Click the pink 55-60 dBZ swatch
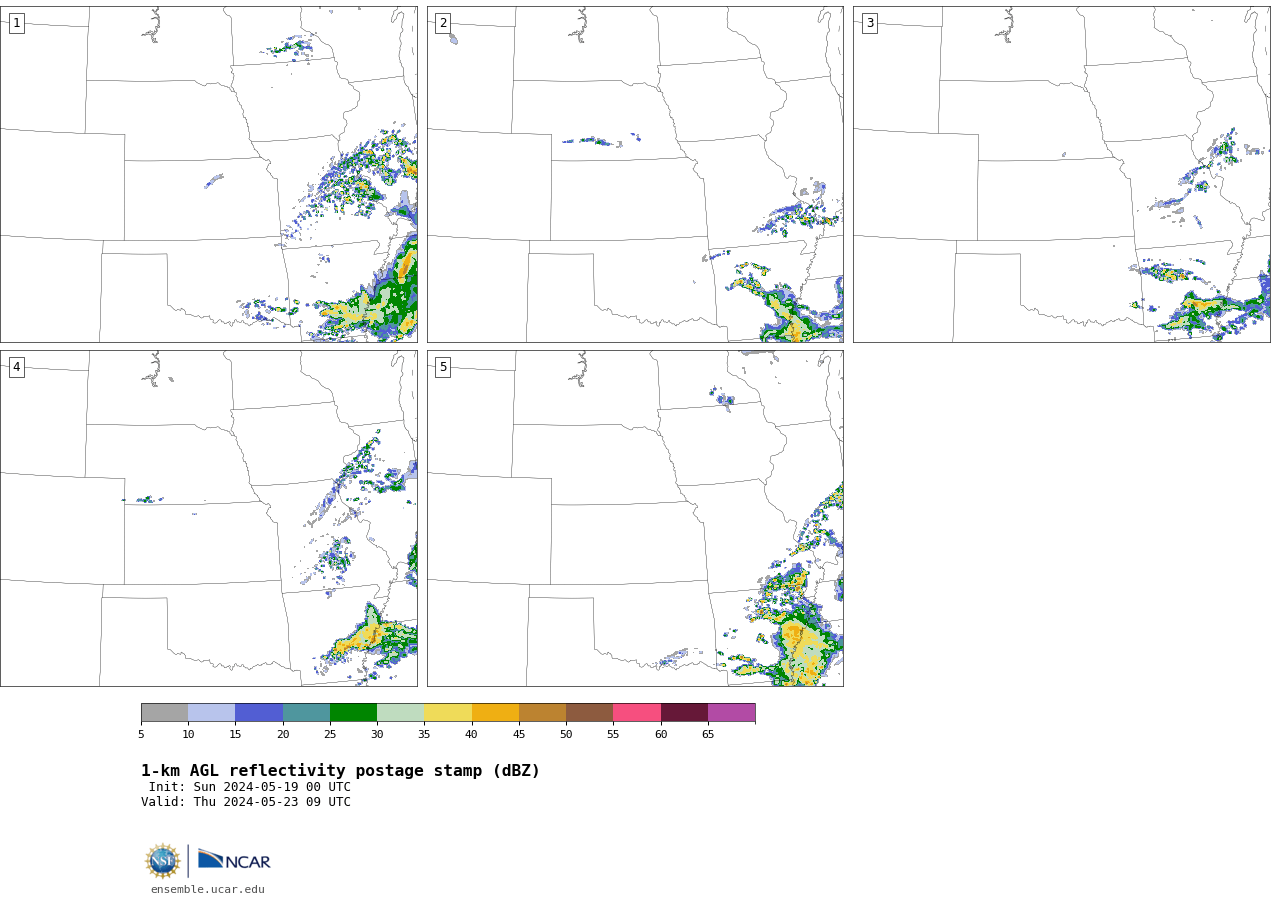 tap(637, 712)
